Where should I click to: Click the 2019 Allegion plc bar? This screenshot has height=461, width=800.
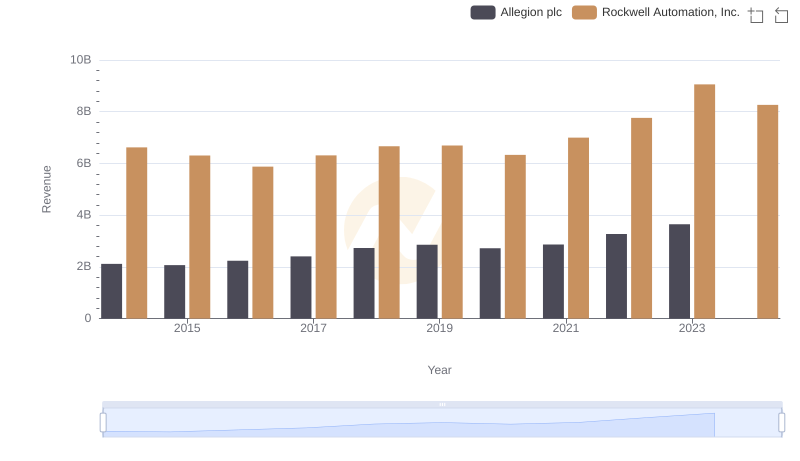pyautogui.click(x=427, y=282)
